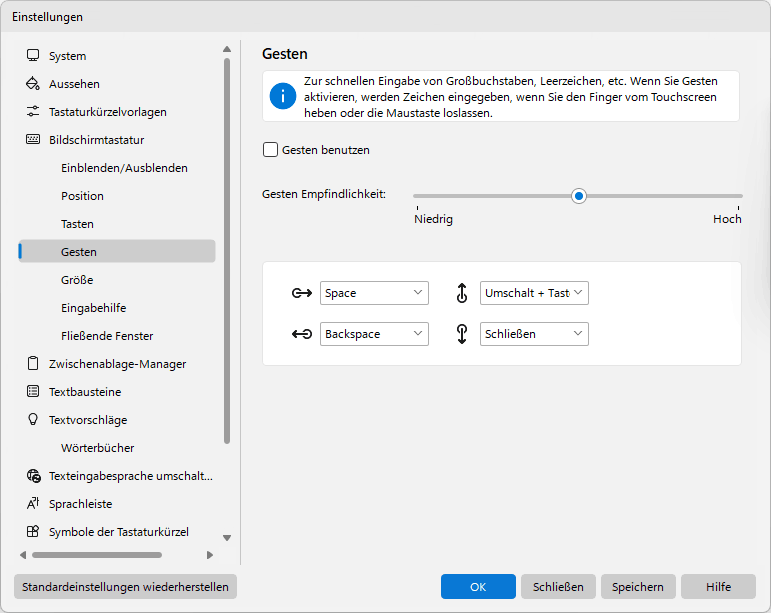Select Zwischenablage-Manager in the sidebar
771x613 pixels.
117,364
